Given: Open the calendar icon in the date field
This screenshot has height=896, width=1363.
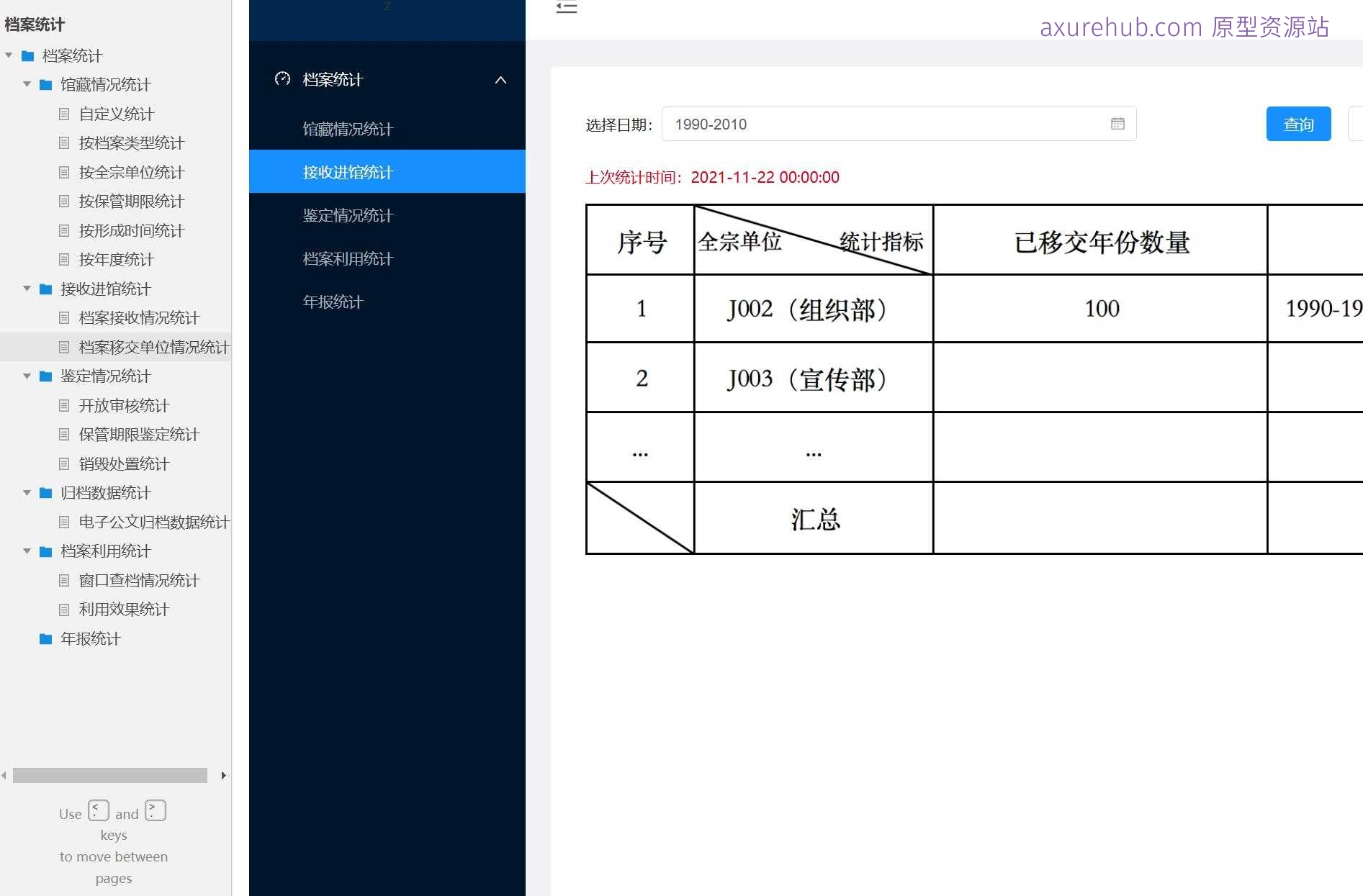Looking at the screenshot, I should (x=1117, y=123).
